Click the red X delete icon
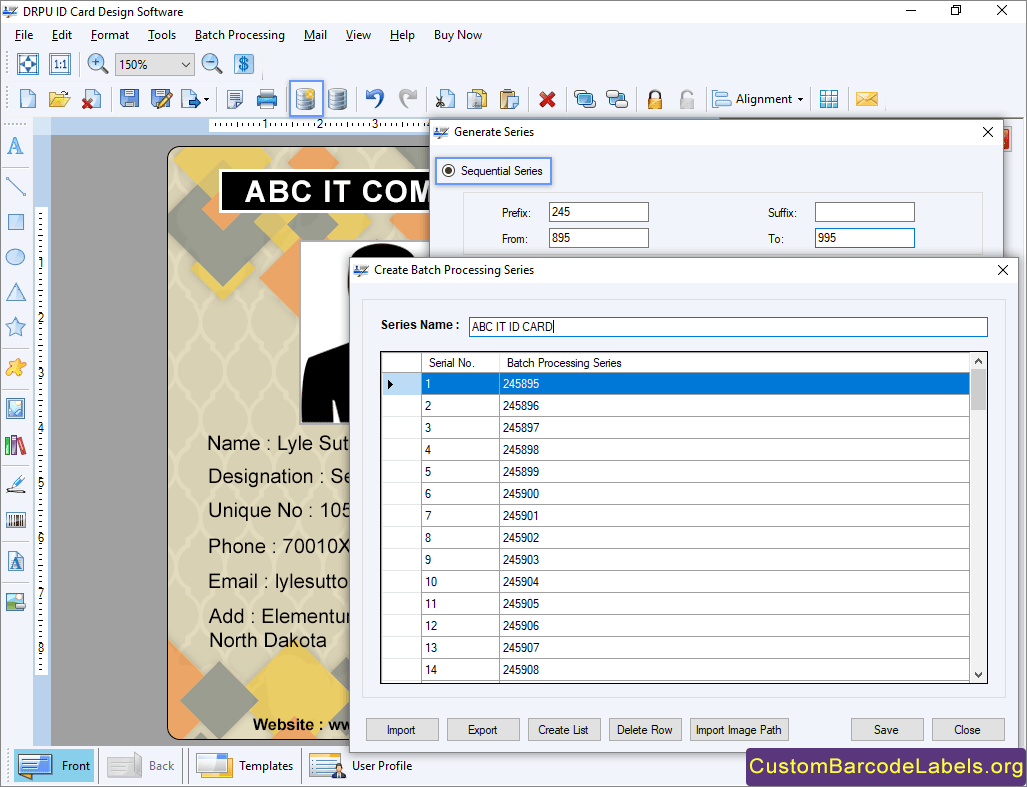The height and width of the screenshot is (787, 1027). point(547,100)
